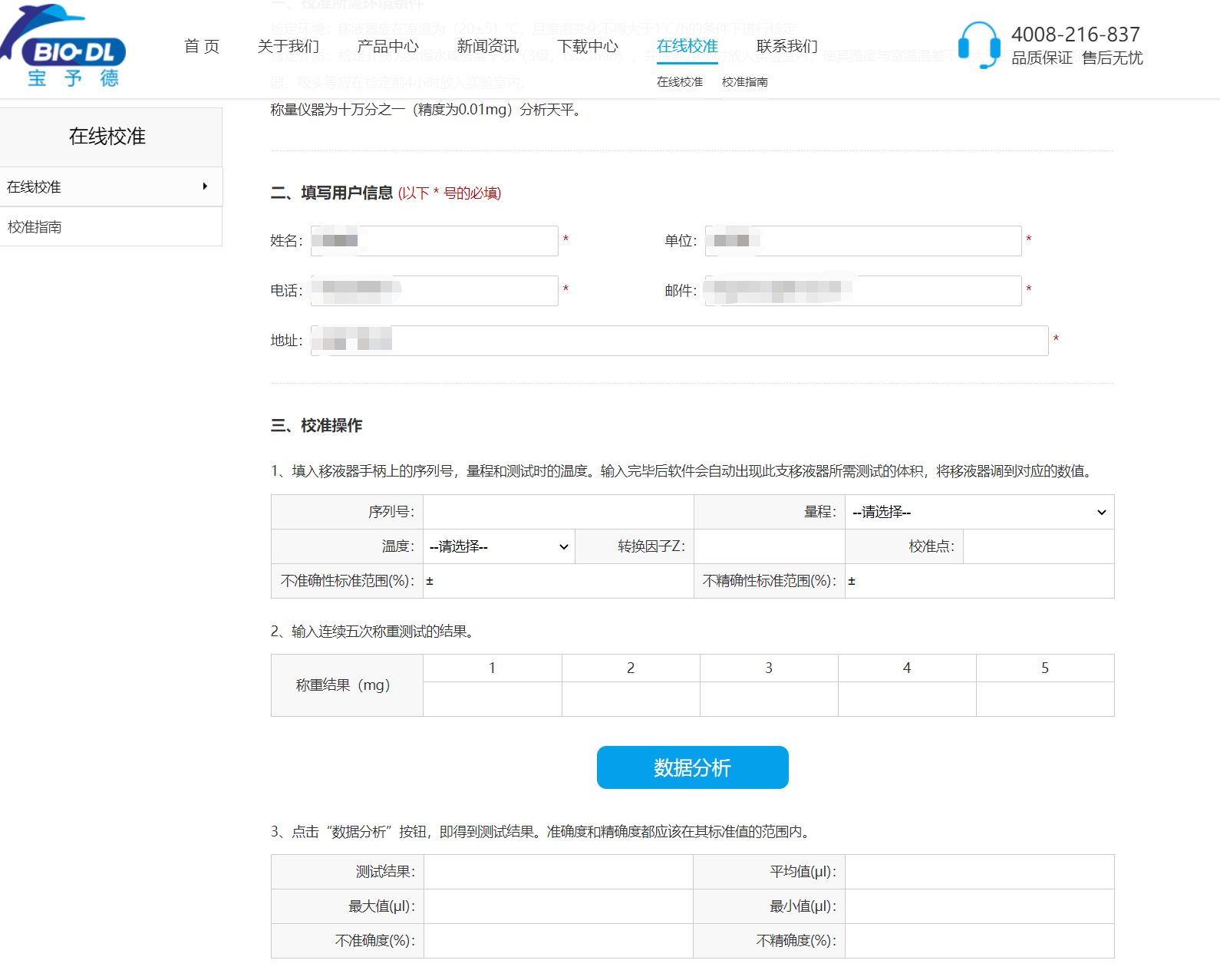Open the 量程 range dropdown
Viewport: 1220px width, 980px height.
coord(979,512)
